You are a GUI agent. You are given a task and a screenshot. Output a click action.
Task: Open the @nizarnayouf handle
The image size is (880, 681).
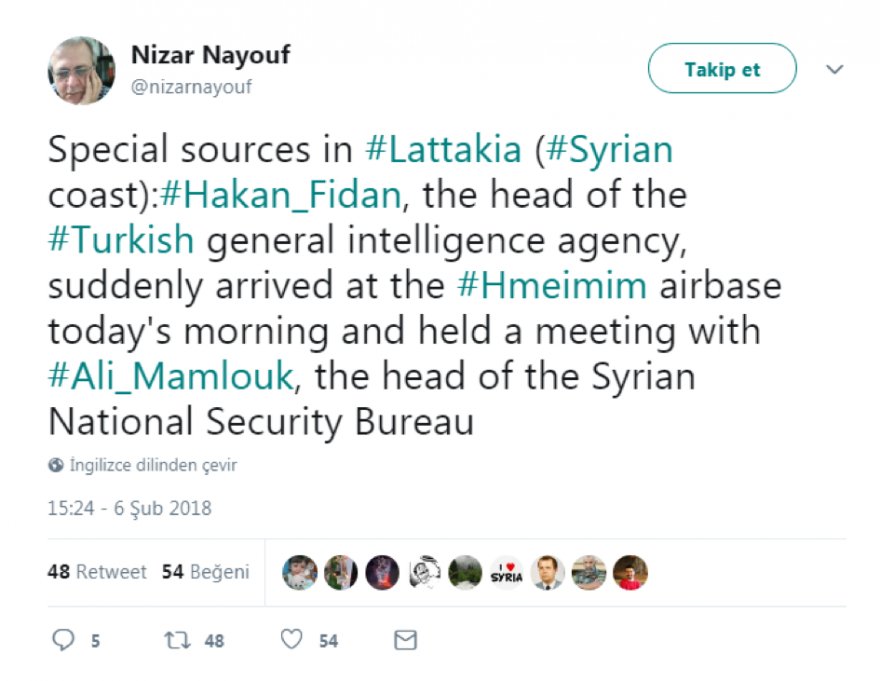(192, 87)
